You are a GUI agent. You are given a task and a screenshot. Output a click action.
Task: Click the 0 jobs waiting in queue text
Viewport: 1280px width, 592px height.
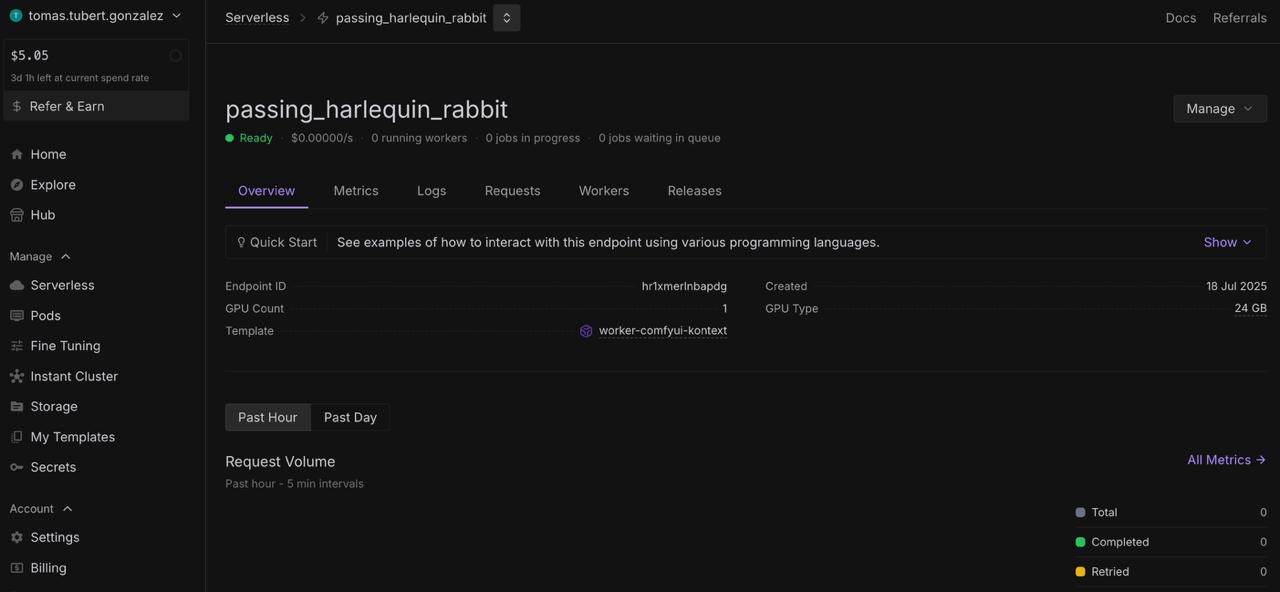pyautogui.click(x=660, y=138)
